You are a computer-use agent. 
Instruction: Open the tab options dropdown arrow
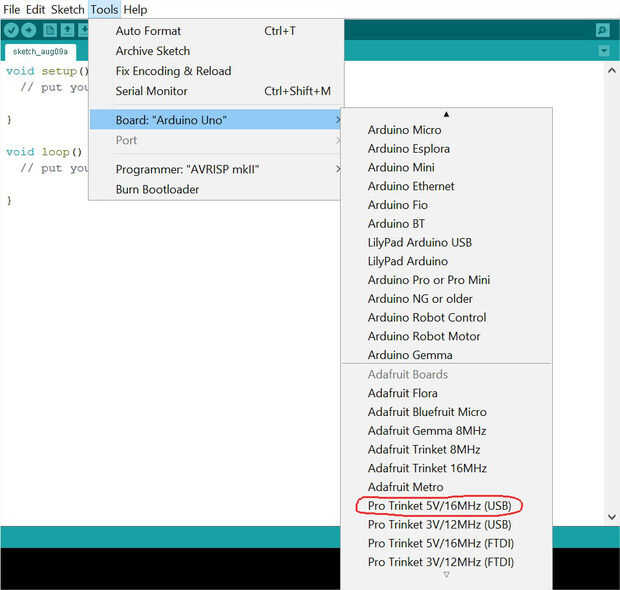coord(603,51)
